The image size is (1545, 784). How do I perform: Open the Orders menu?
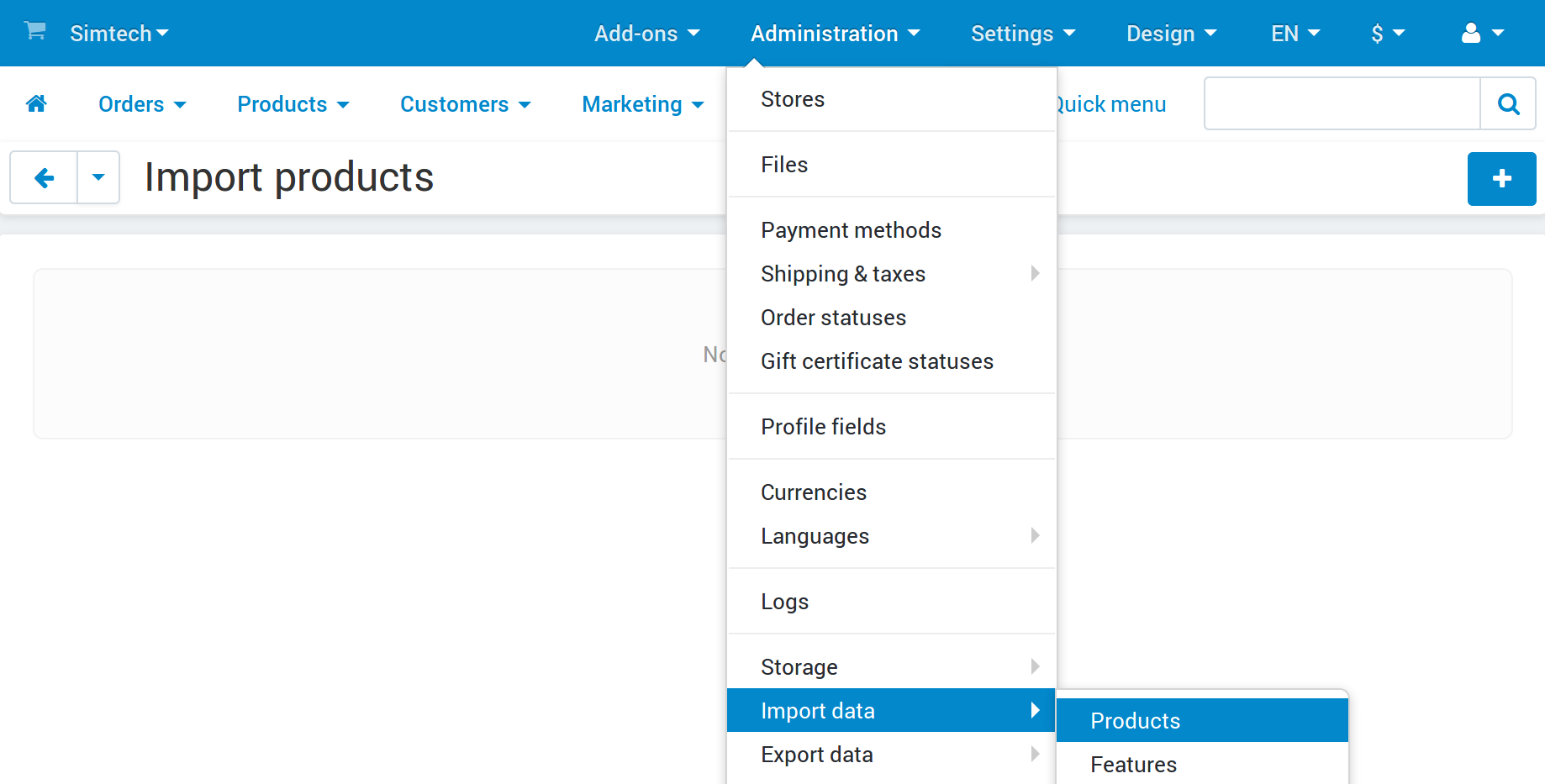click(x=142, y=104)
